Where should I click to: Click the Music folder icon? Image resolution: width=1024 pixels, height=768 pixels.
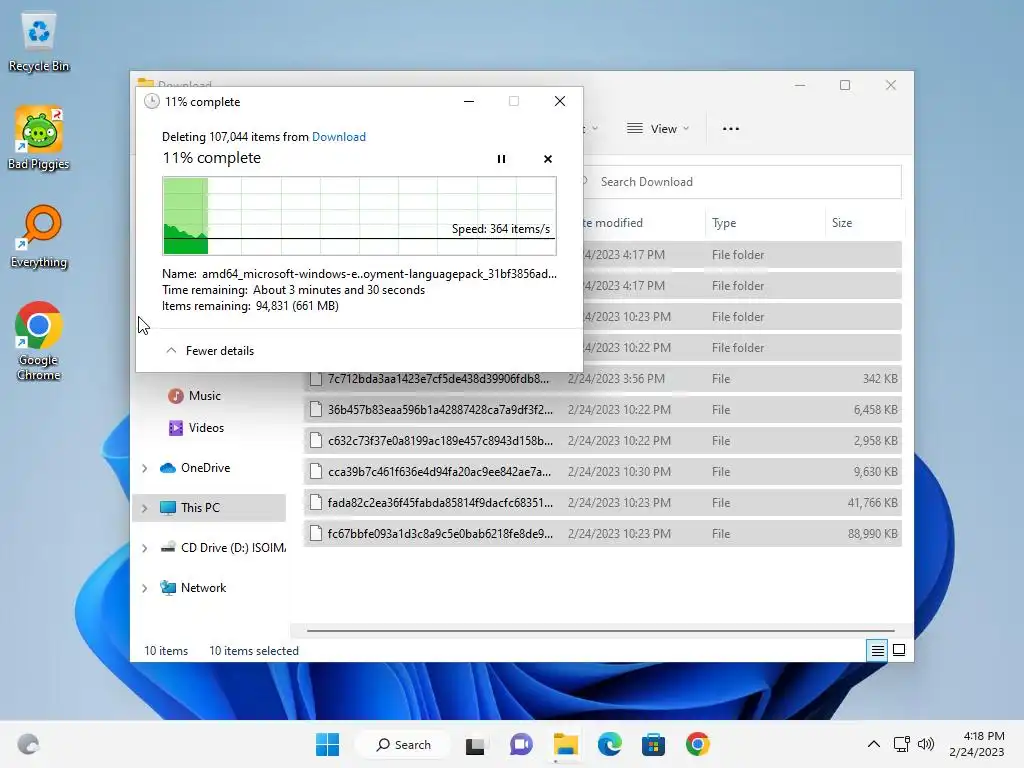176,396
